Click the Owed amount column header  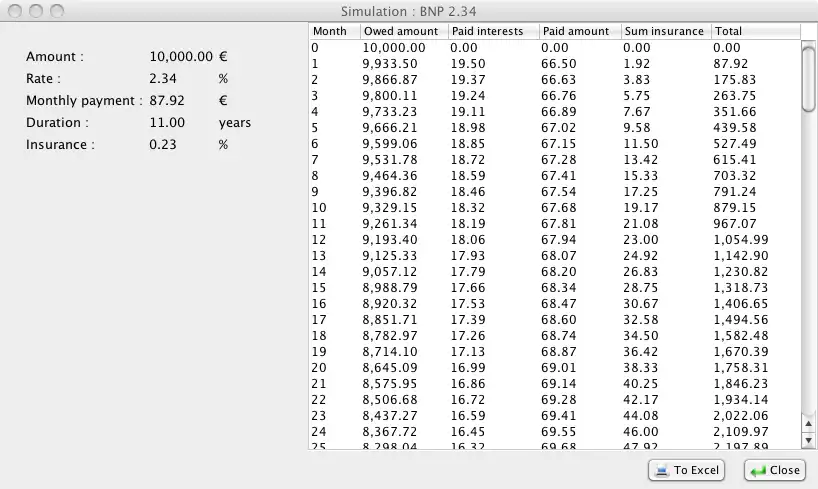click(404, 31)
